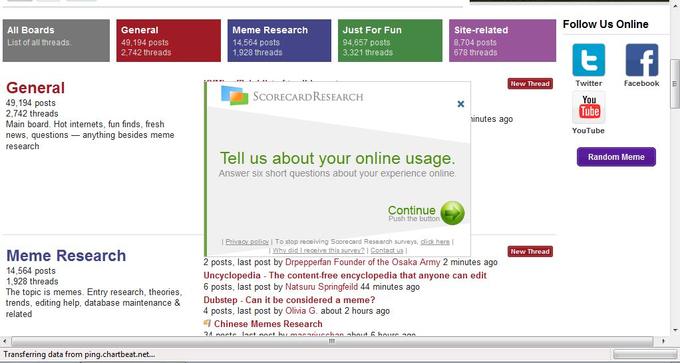Open the survey Contact us link
This screenshot has height=363, width=680.
tap(386, 250)
